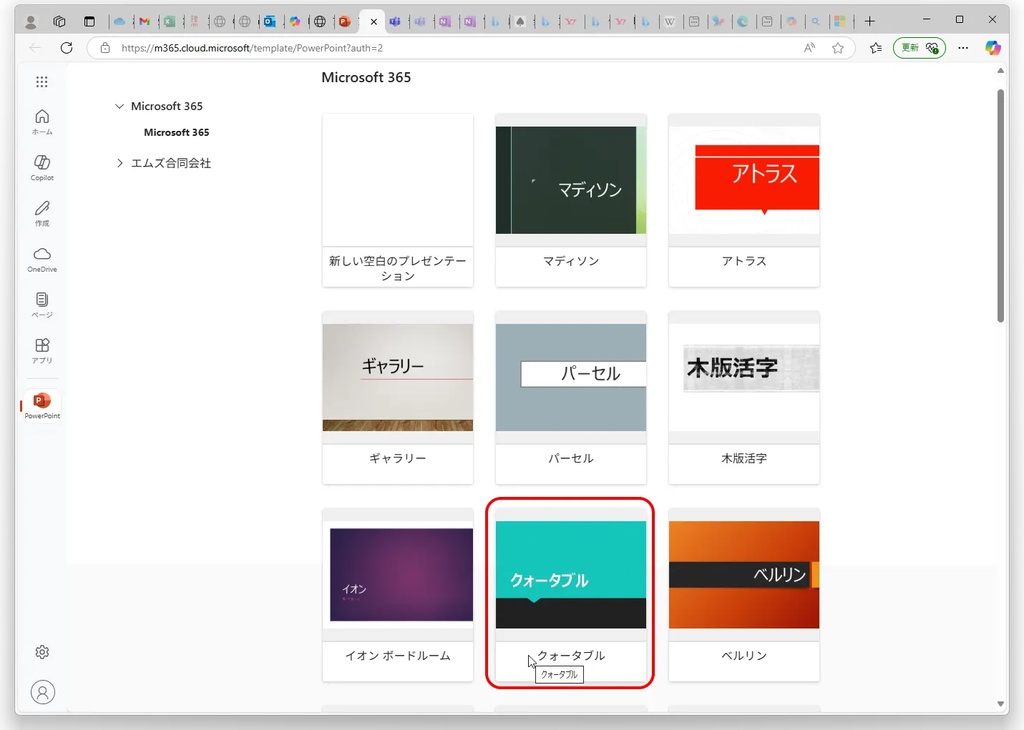The height and width of the screenshot is (730, 1024).
Task: Switch to the Wikipedia tab
Action: (669, 22)
